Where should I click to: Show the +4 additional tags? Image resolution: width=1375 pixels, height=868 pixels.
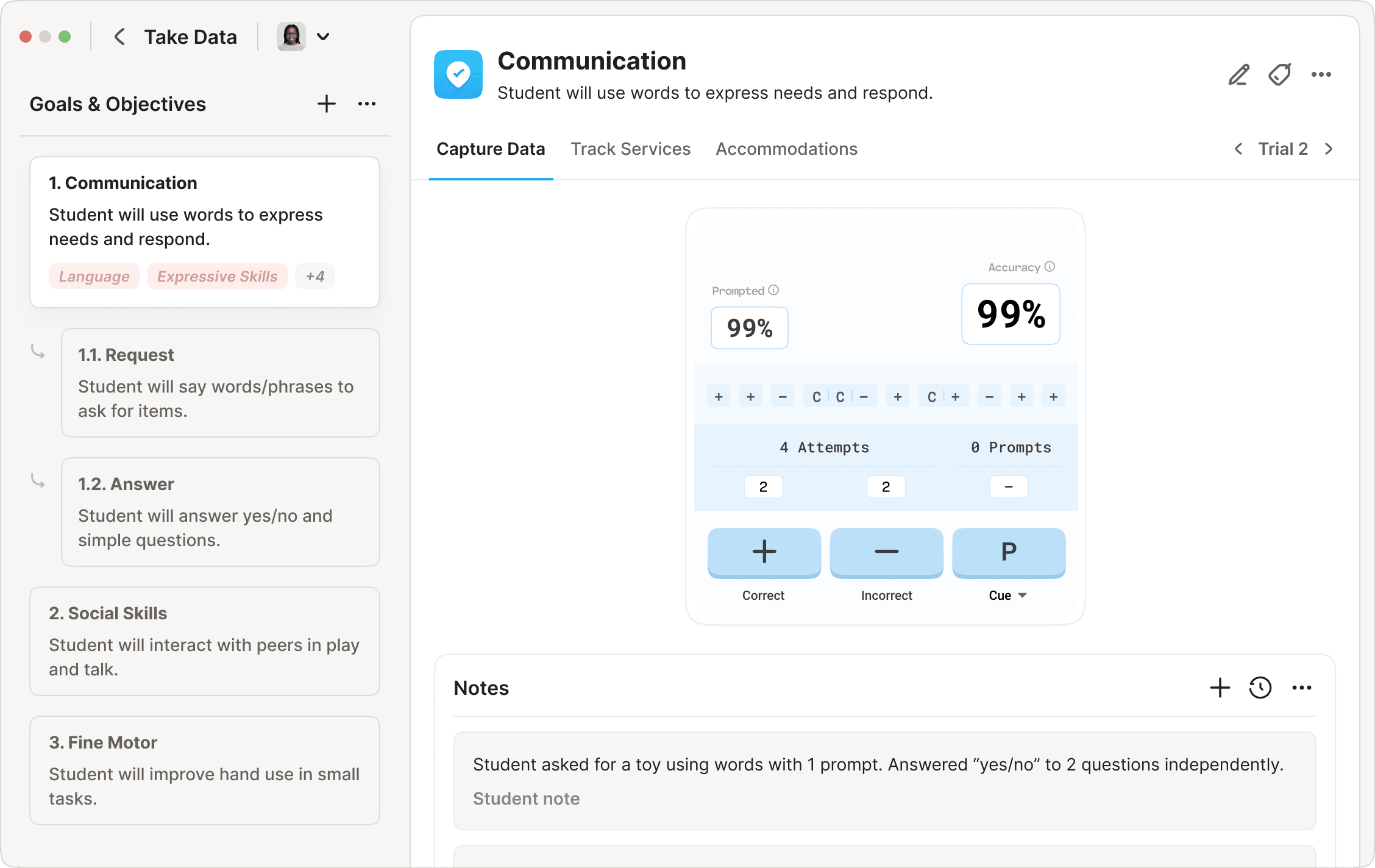315,276
